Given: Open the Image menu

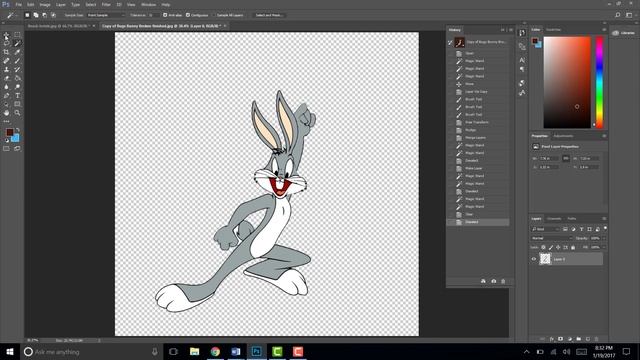Looking at the screenshot, I should (45, 4).
